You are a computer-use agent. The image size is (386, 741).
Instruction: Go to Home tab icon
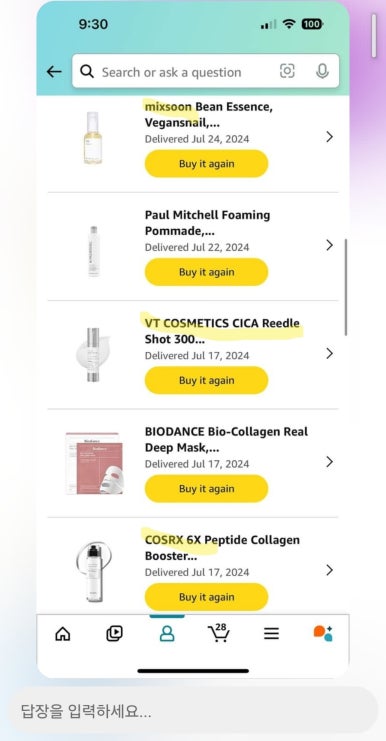(63, 633)
